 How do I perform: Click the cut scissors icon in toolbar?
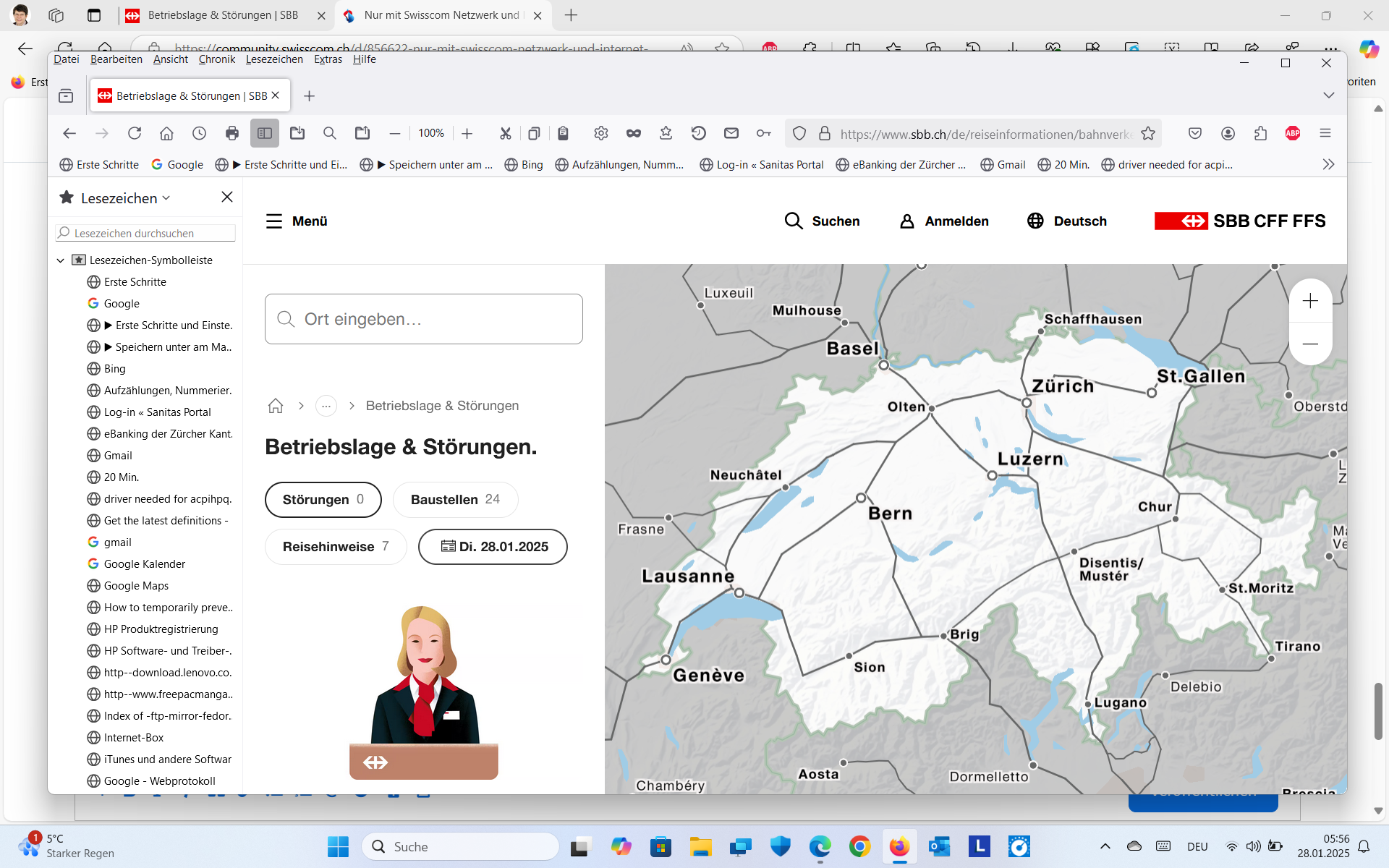[x=505, y=133]
